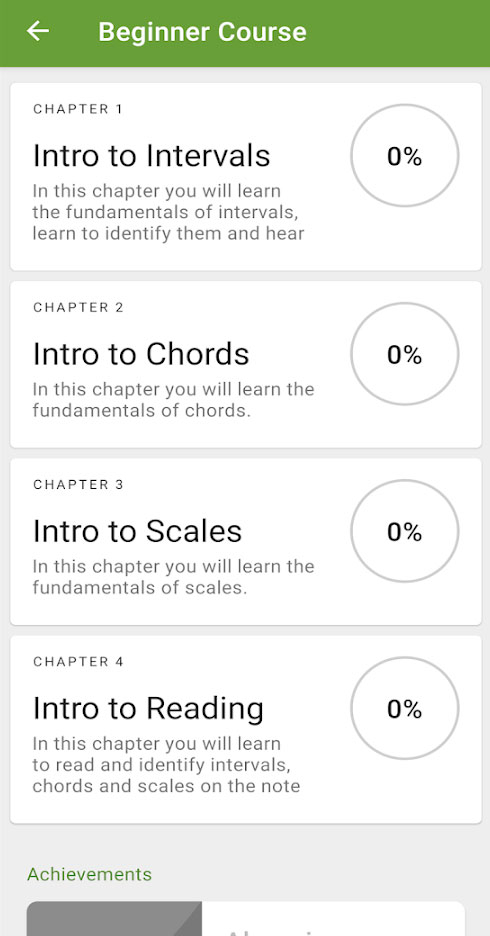The width and height of the screenshot is (490, 936).
Task: Select the Intro to Reading description text
Action: point(167,765)
